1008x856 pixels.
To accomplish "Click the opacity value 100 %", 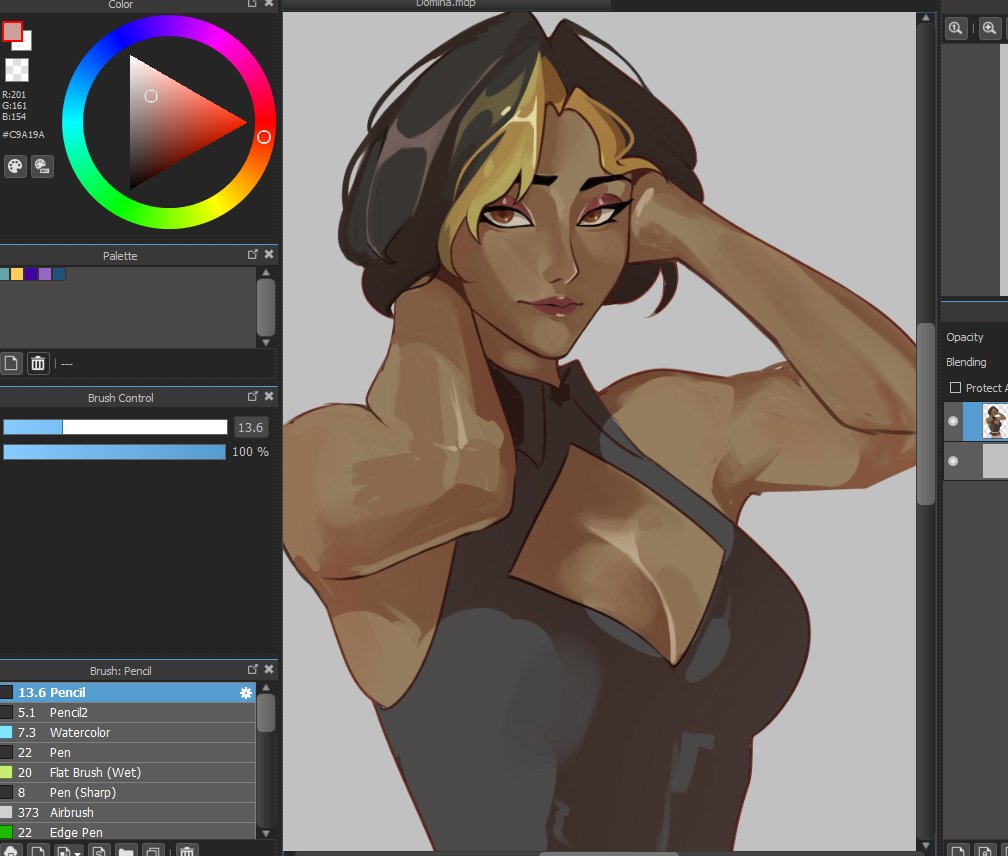I will click(251, 452).
